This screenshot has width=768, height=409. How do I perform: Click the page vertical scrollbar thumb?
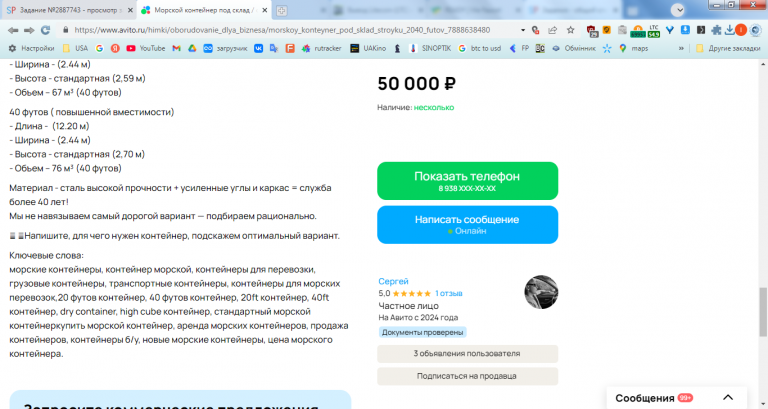click(763, 312)
